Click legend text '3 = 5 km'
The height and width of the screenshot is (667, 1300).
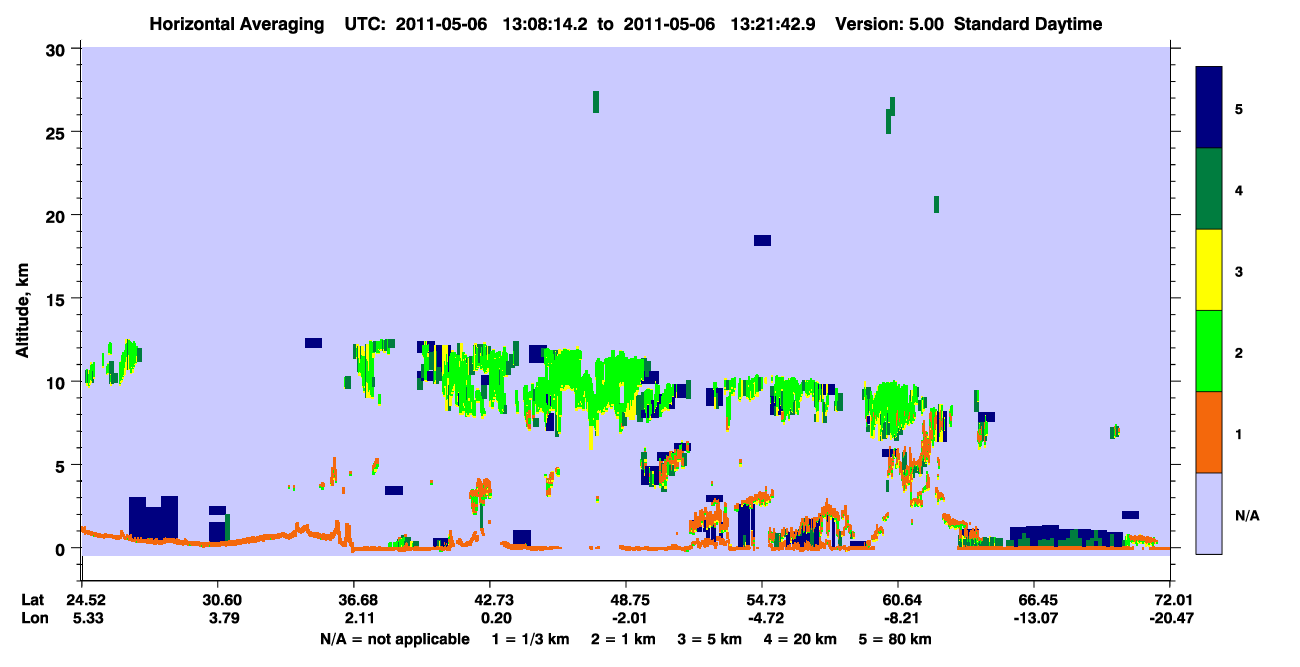click(711, 638)
